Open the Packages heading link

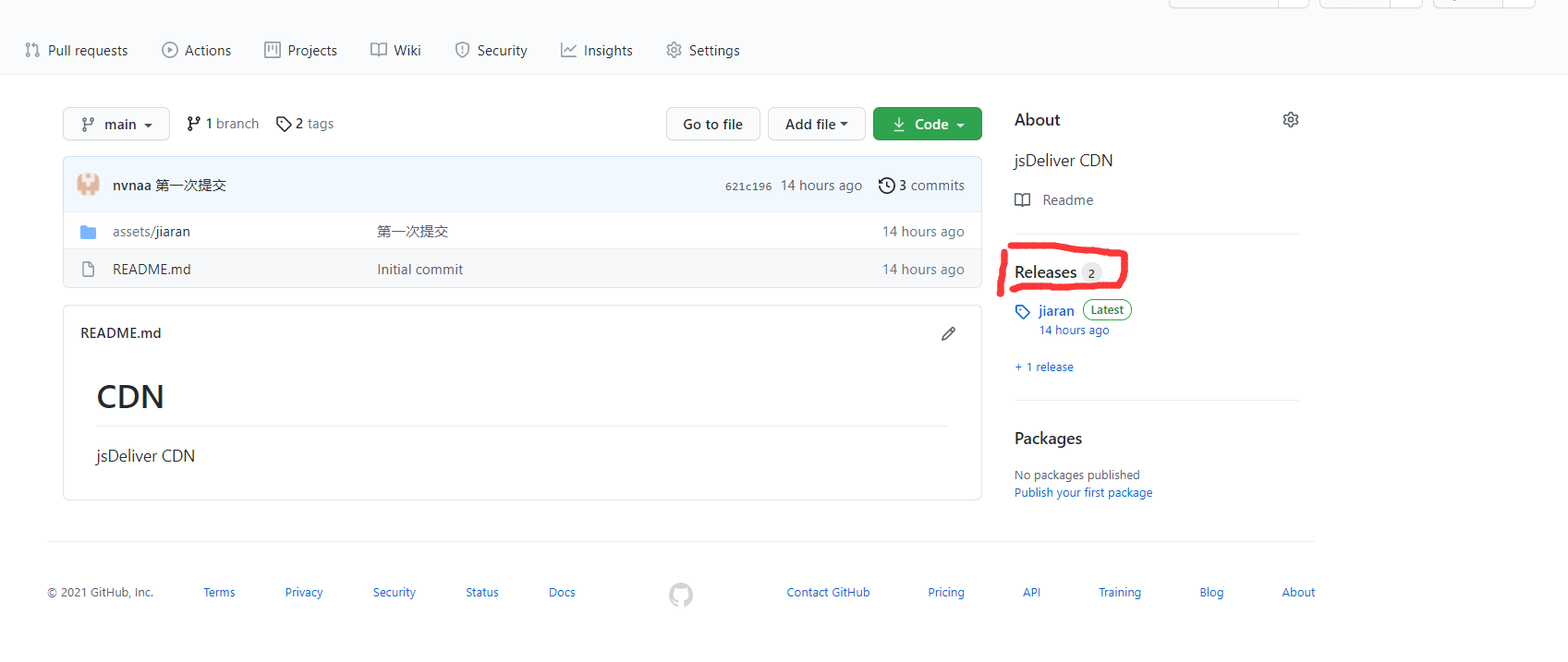click(1048, 439)
